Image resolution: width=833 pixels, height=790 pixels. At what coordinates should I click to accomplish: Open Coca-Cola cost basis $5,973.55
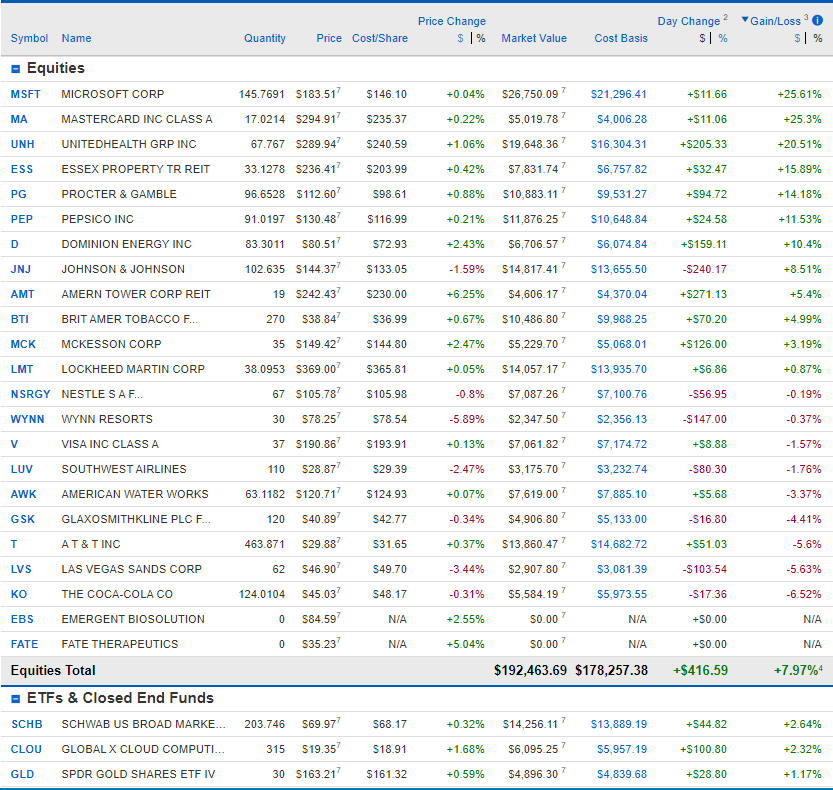[622, 594]
